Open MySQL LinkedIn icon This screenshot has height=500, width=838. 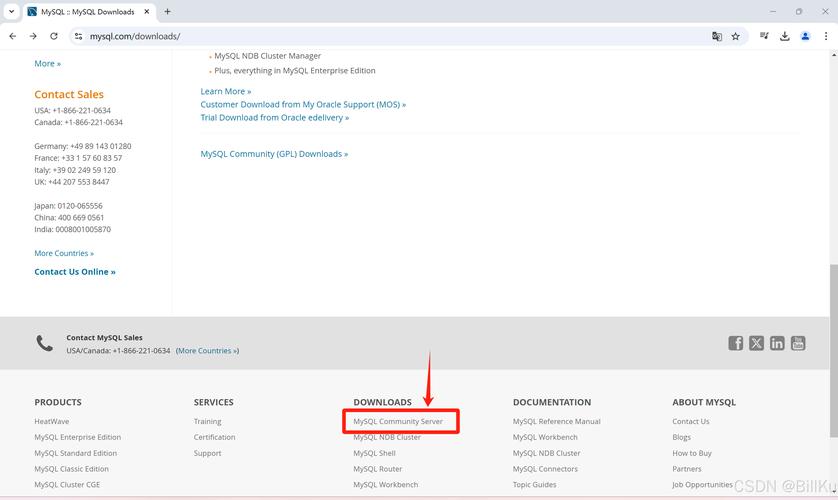pos(777,343)
